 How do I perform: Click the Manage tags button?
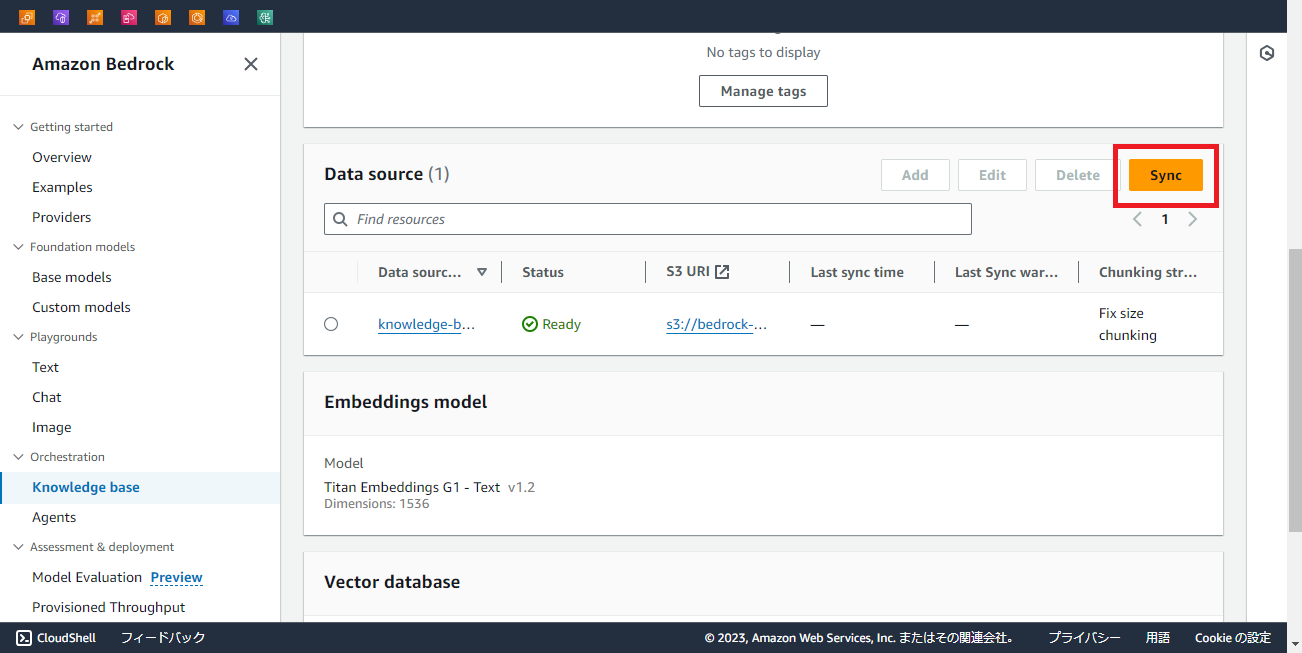[763, 90]
